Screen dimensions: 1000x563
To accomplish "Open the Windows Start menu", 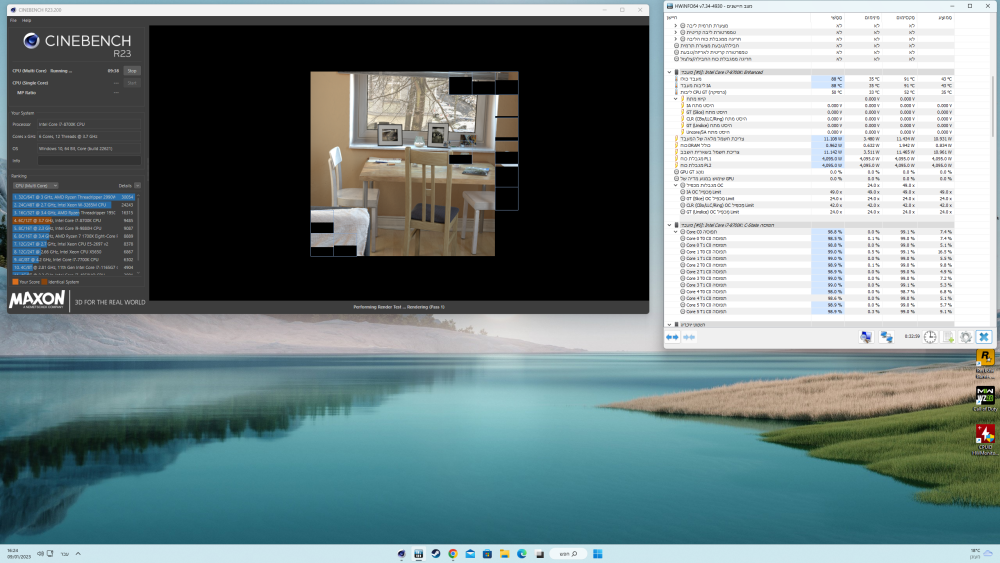I will pyautogui.click(x=598, y=553).
